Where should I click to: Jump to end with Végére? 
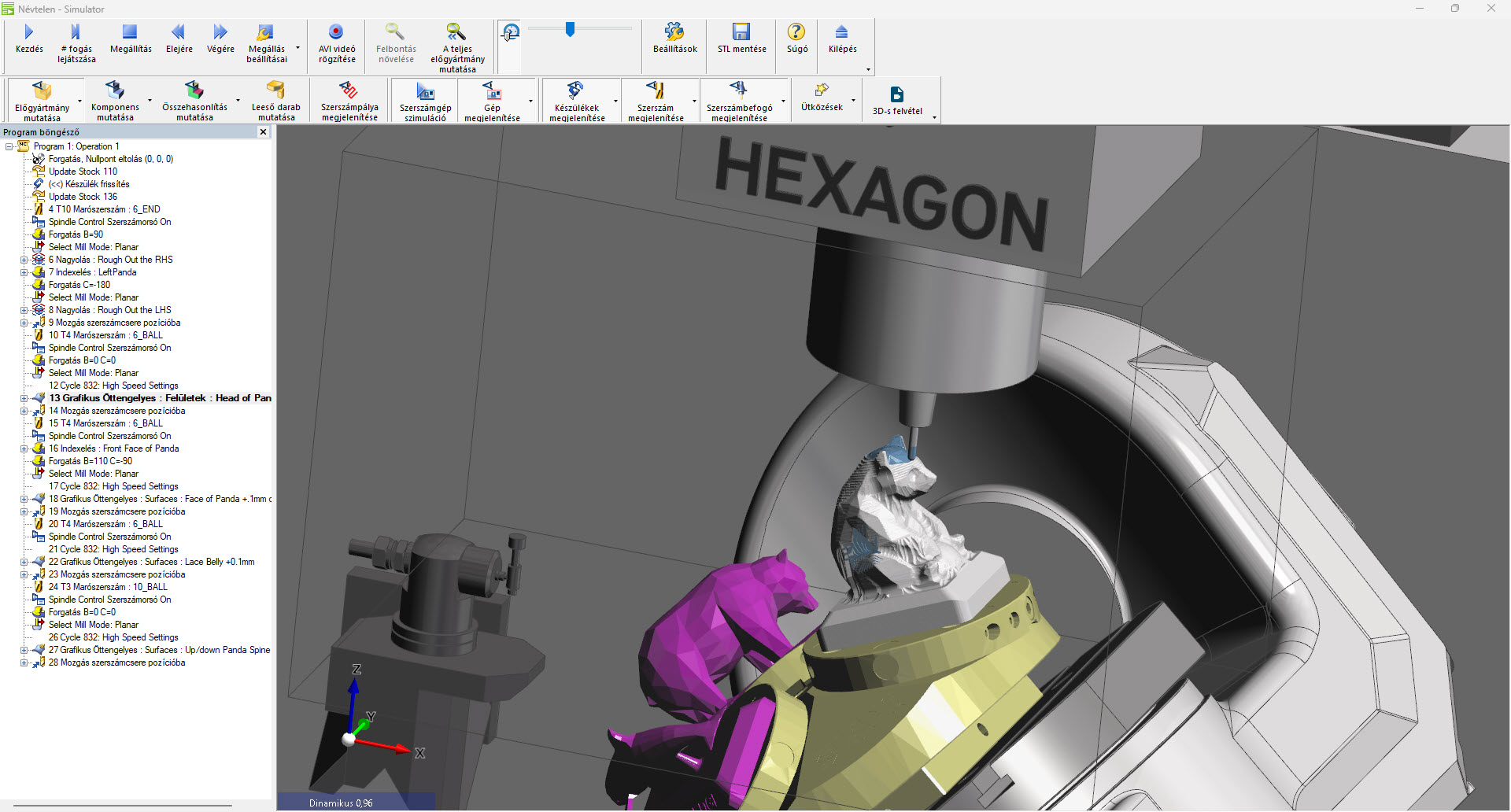(220, 38)
